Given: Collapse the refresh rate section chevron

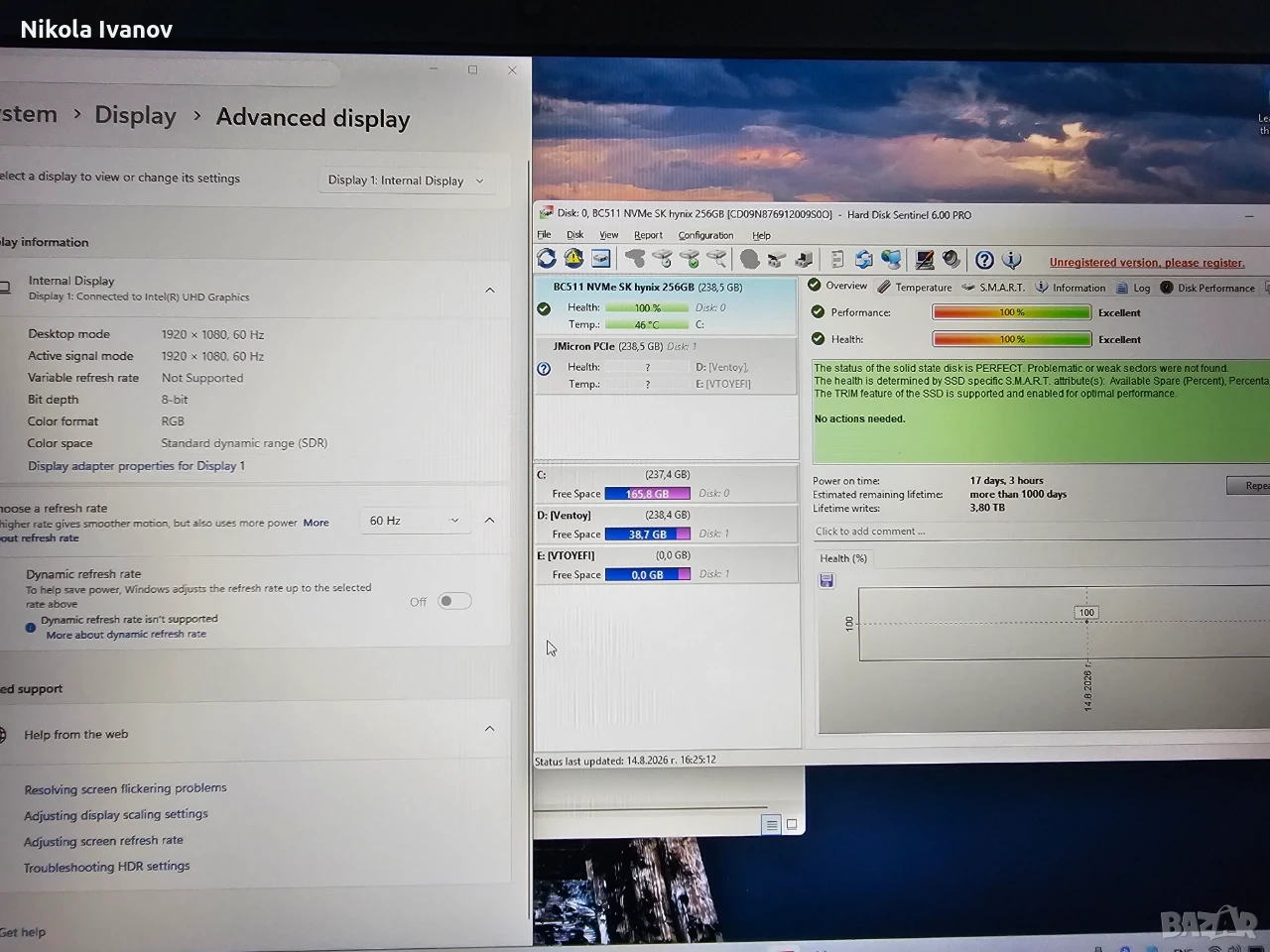Looking at the screenshot, I should tap(489, 520).
